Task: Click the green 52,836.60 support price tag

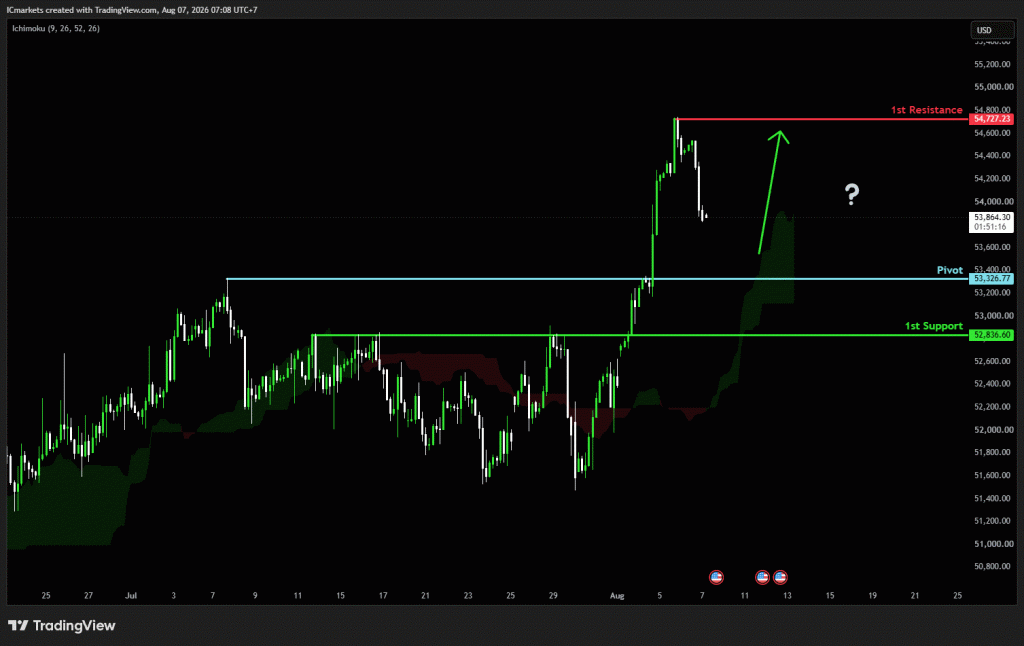Action: [x=991, y=335]
